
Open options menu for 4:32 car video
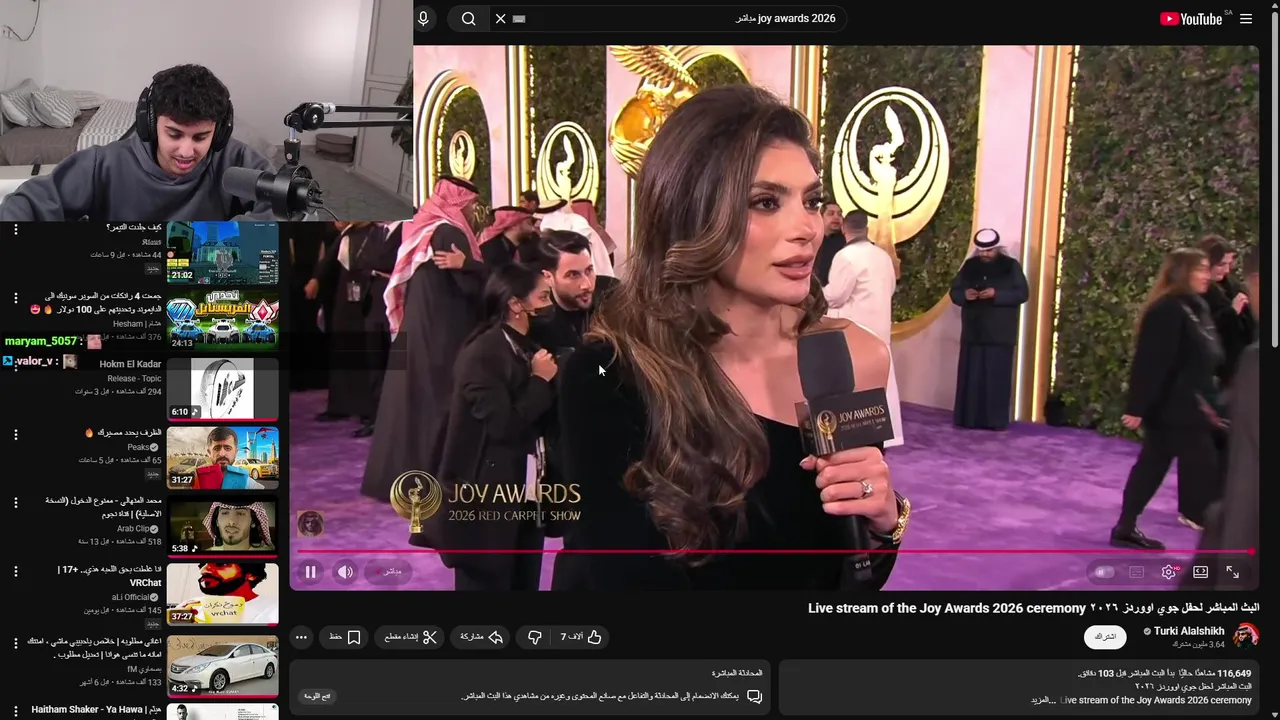[x=15, y=643]
